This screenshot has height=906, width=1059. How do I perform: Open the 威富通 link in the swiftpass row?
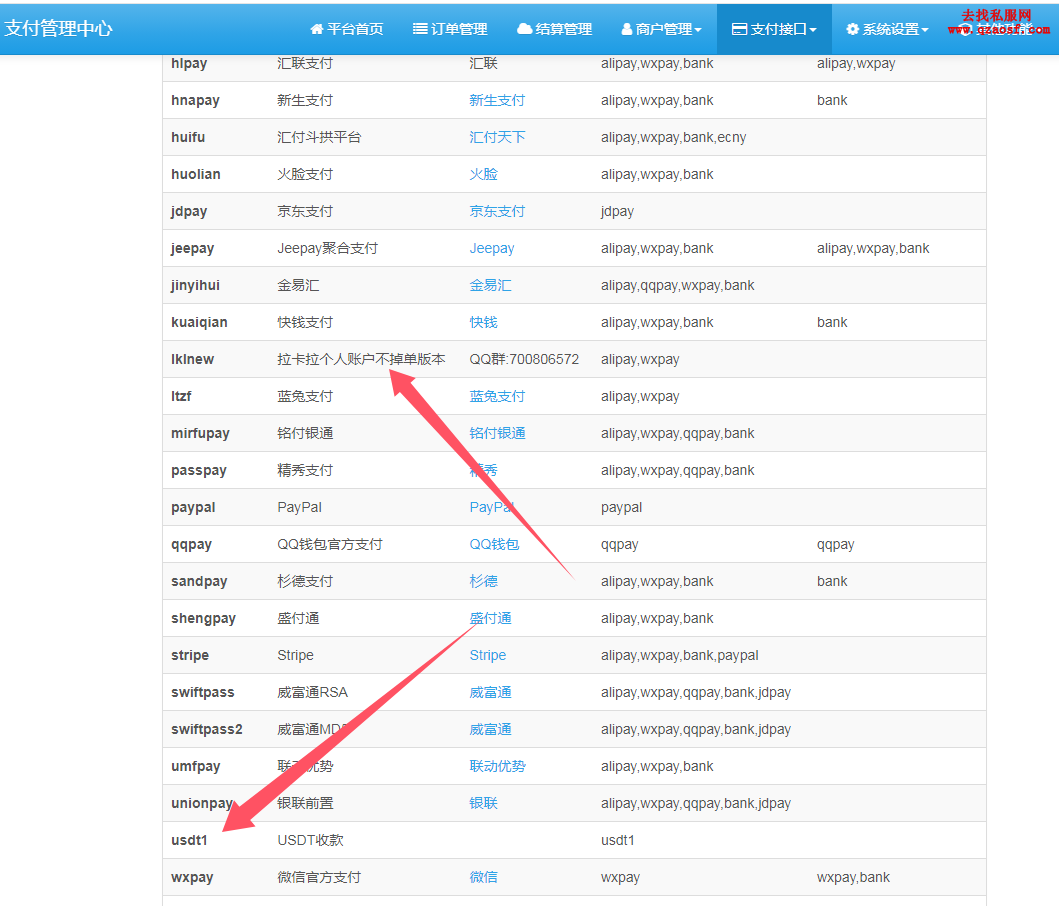(490, 693)
